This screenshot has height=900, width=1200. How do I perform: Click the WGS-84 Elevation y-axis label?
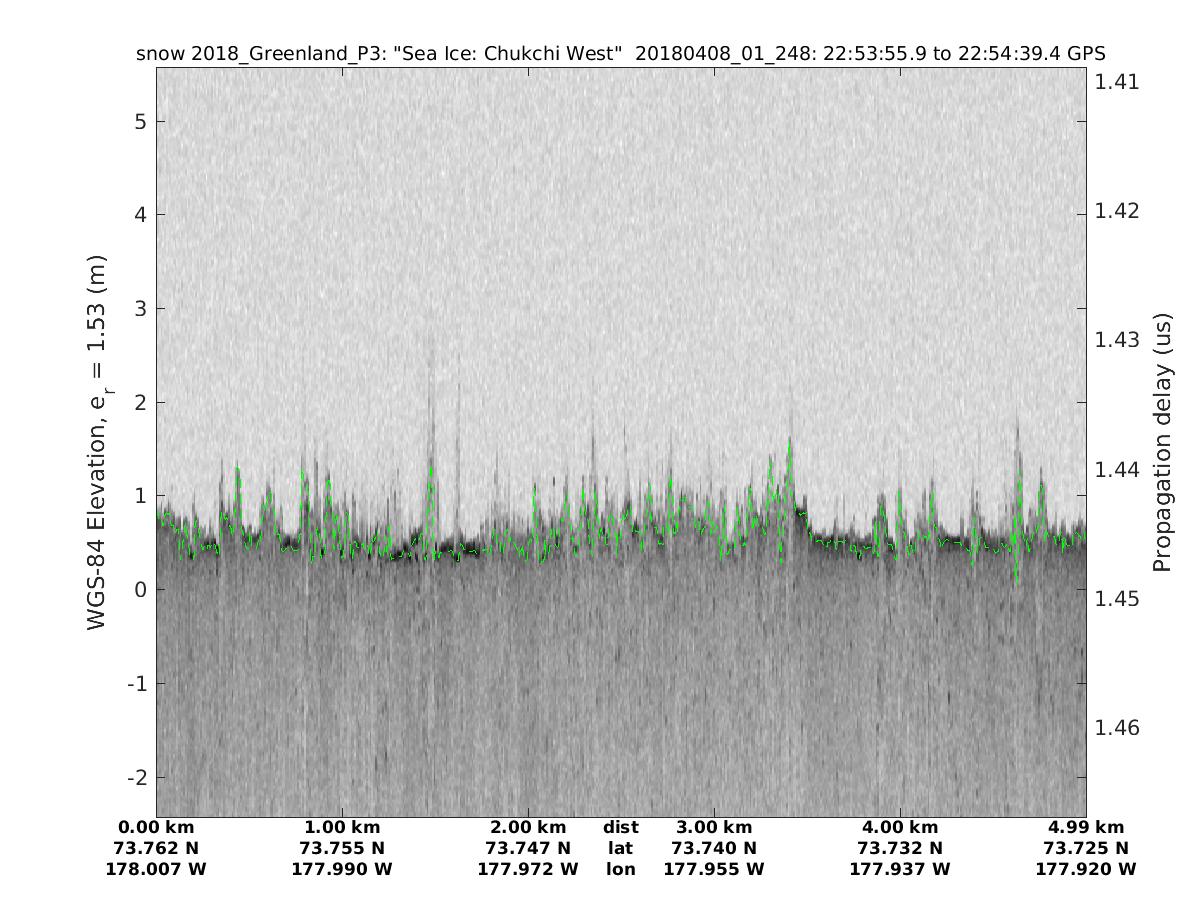[98, 441]
